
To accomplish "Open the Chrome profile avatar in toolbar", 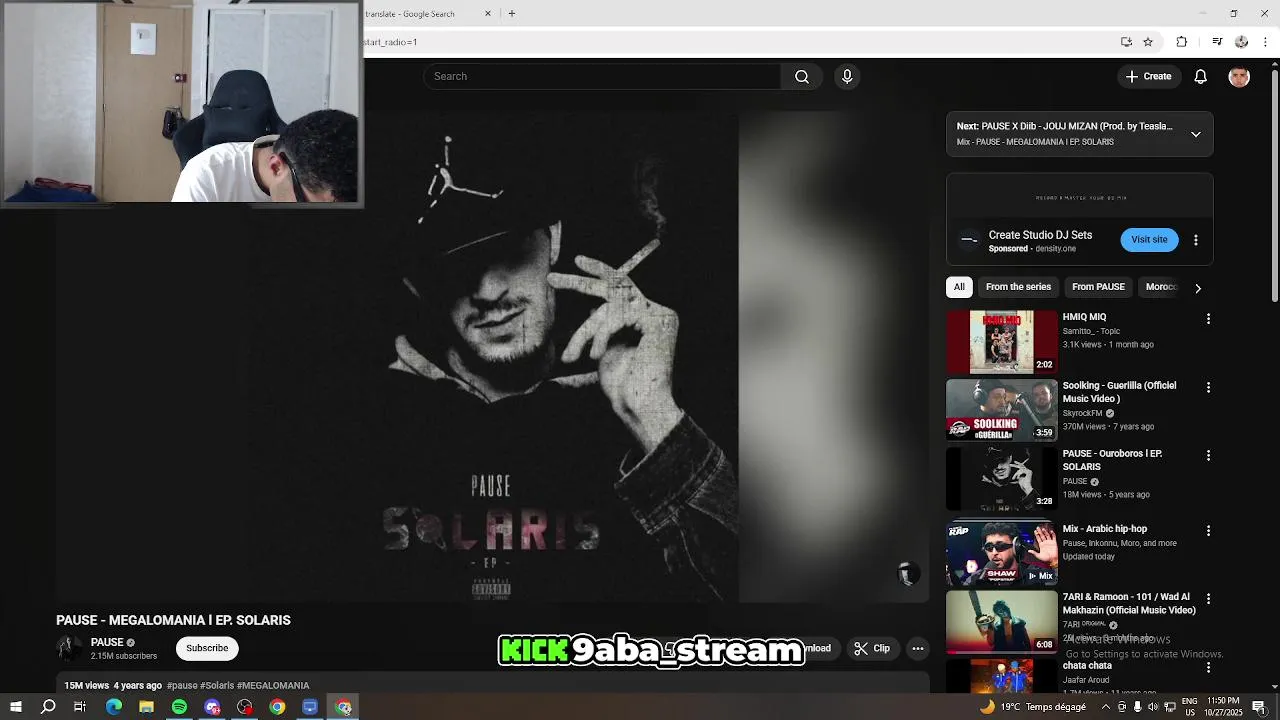I will [x=1241, y=42].
